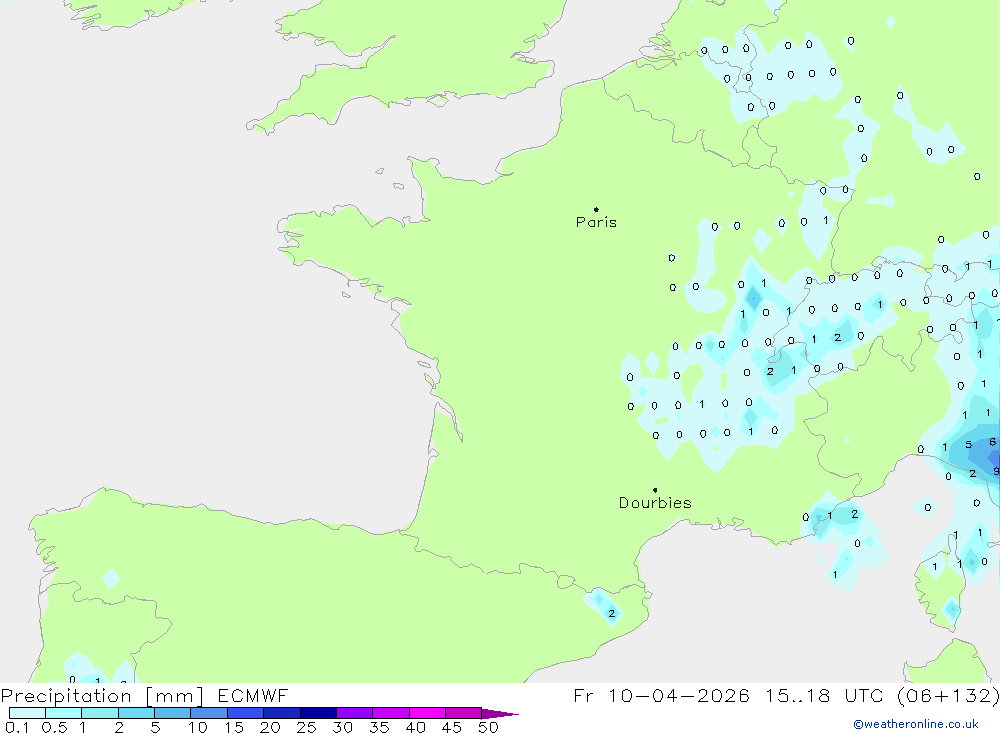Click the legend value label 25
This screenshot has width=1000, height=733.
tap(306, 727)
